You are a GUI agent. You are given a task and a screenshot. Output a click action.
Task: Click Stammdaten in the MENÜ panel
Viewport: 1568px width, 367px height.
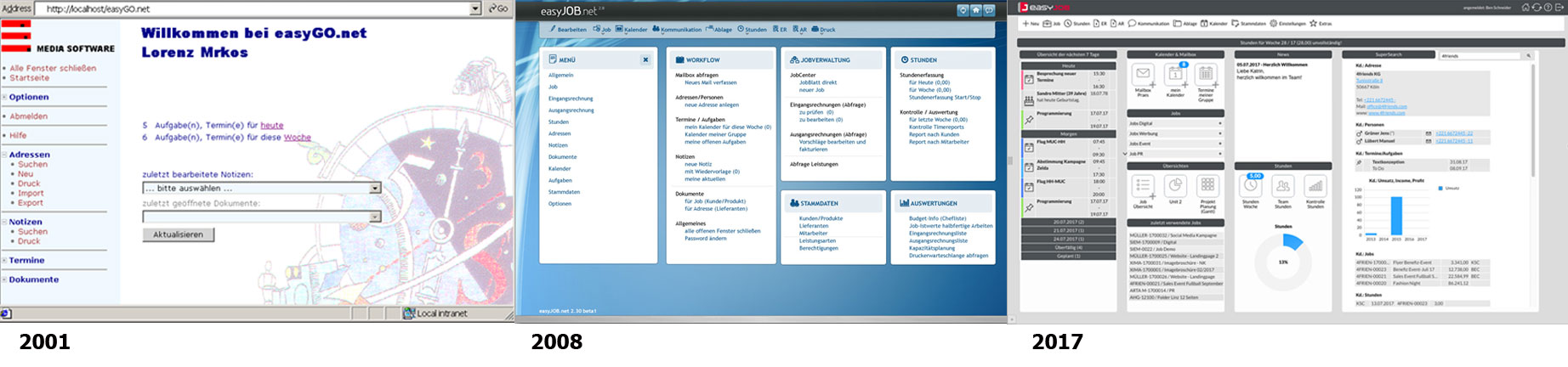coord(564,192)
